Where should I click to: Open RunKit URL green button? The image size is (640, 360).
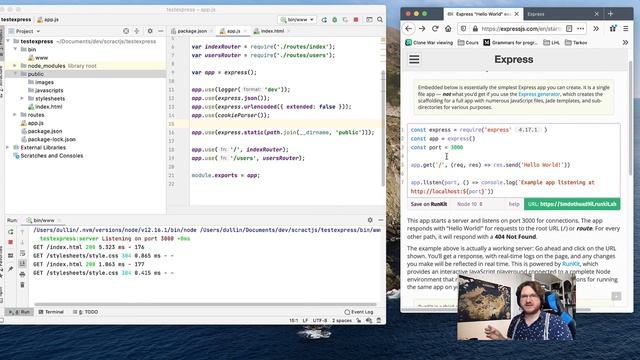tap(572, 204)
